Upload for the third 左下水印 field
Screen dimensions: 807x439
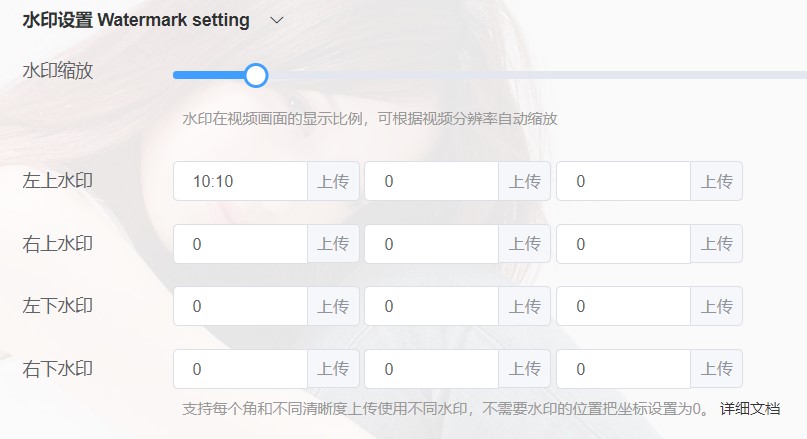point(716,306)
